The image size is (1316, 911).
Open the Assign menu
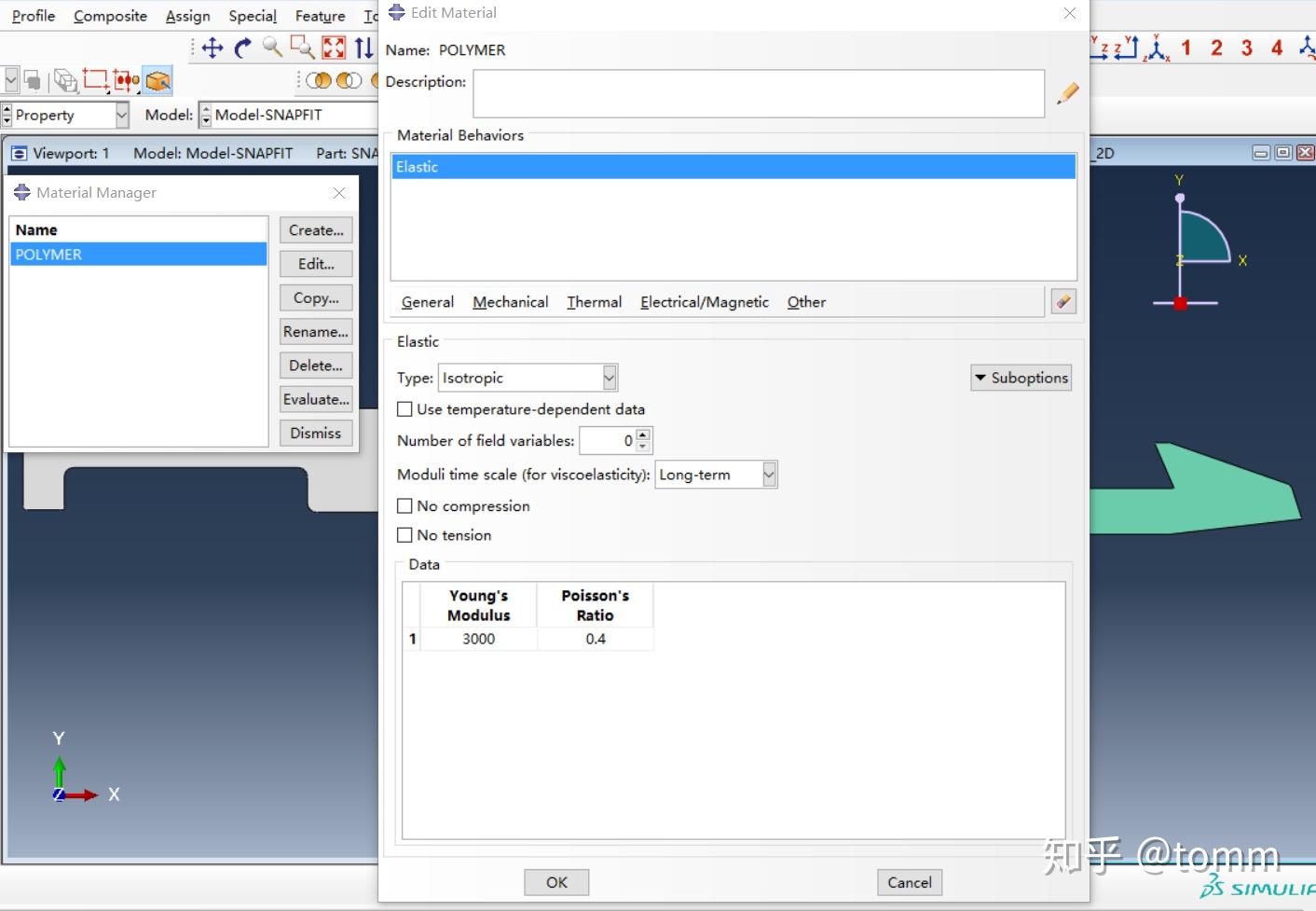tap(188, 16)
